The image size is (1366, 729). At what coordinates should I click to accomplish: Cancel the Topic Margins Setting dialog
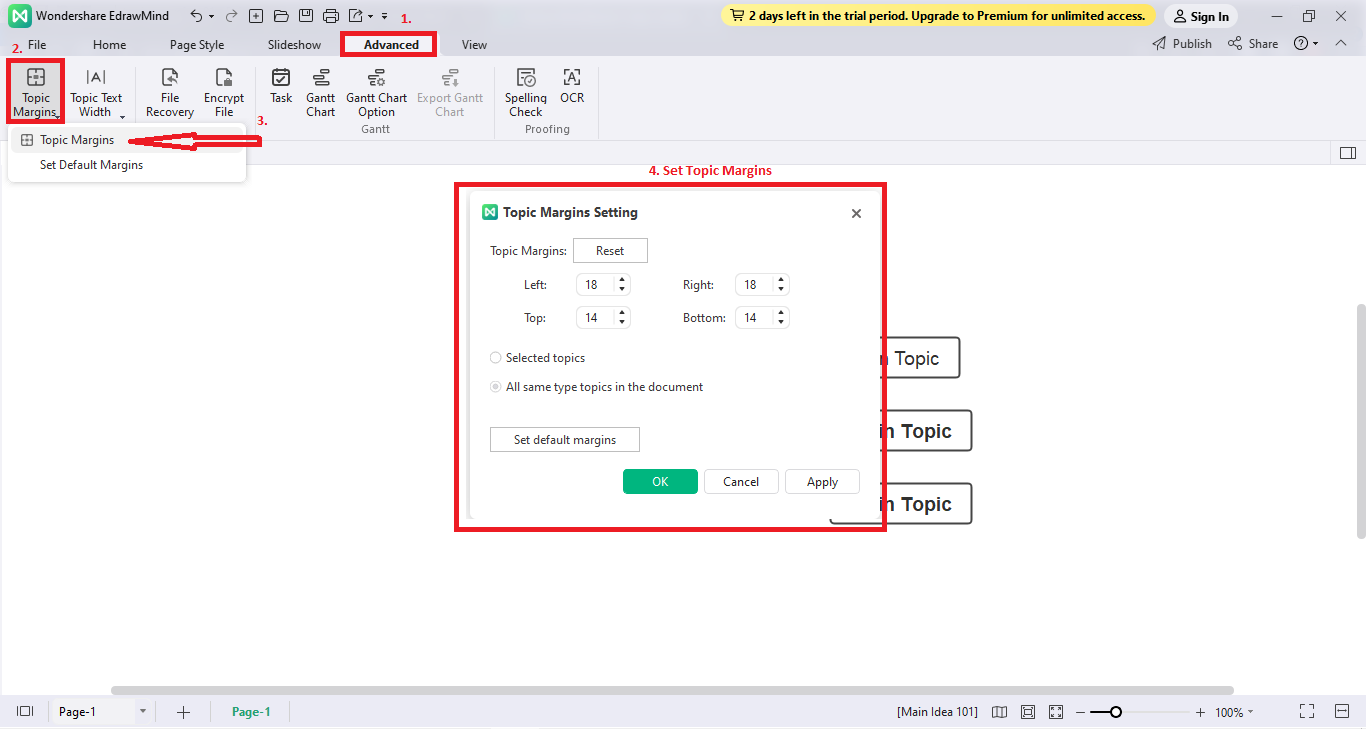coord(741,482)
